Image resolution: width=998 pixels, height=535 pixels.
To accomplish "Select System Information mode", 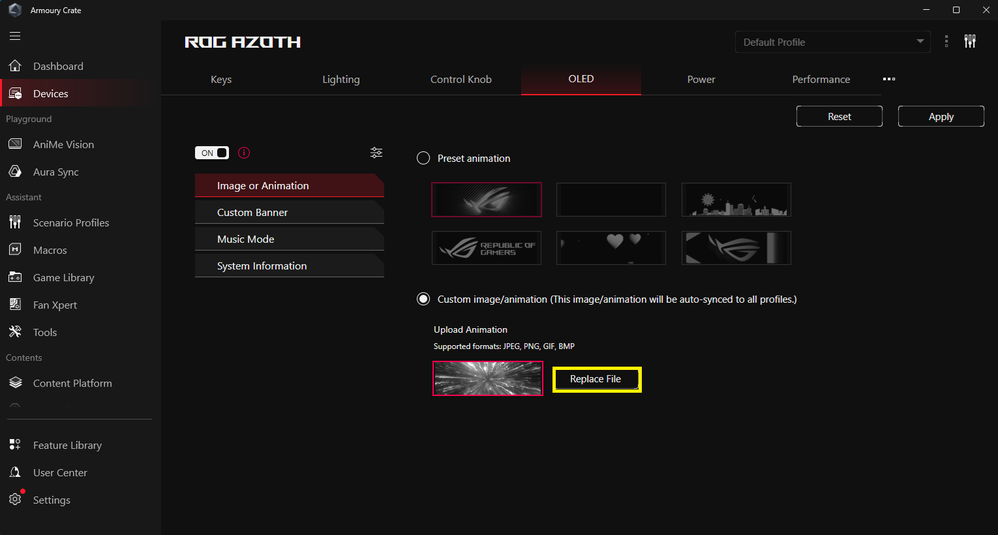I will coord(290,265).
